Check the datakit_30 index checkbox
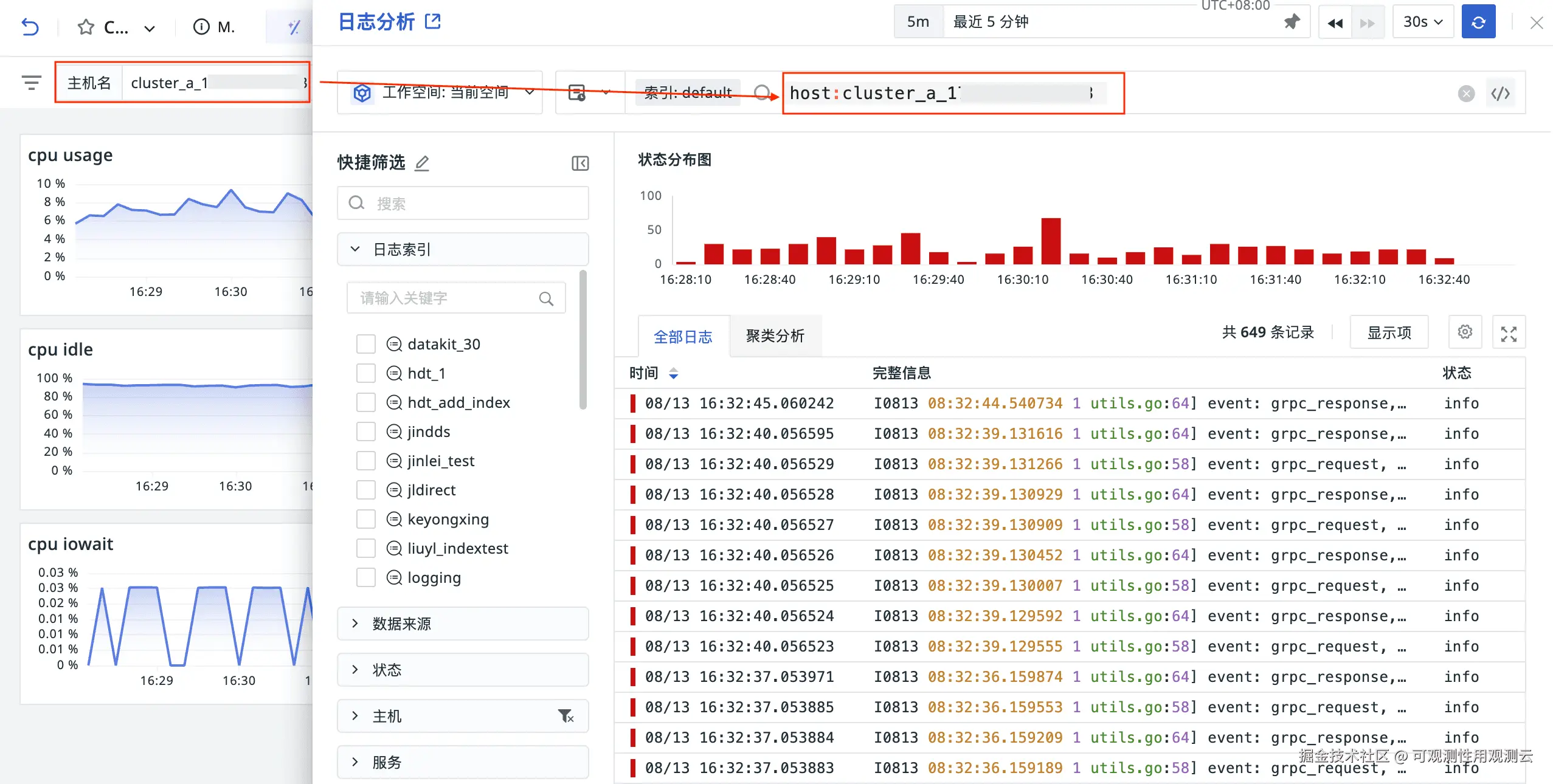 click(365, 344)
